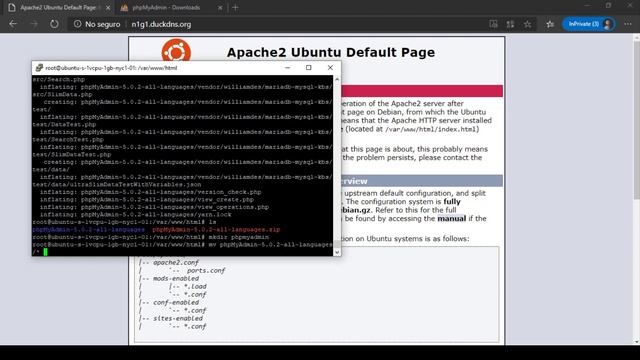Click the 'view_operations.php' line in terminal
This screenshot has width=640, height=360.
(x=154, y=207)
